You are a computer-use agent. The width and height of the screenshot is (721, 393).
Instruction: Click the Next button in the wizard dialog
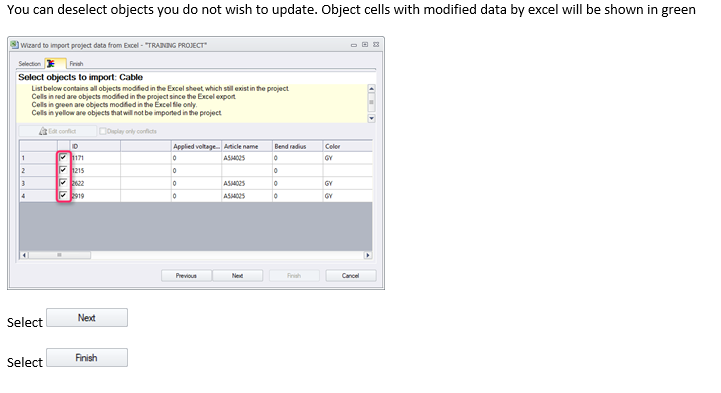237,276
